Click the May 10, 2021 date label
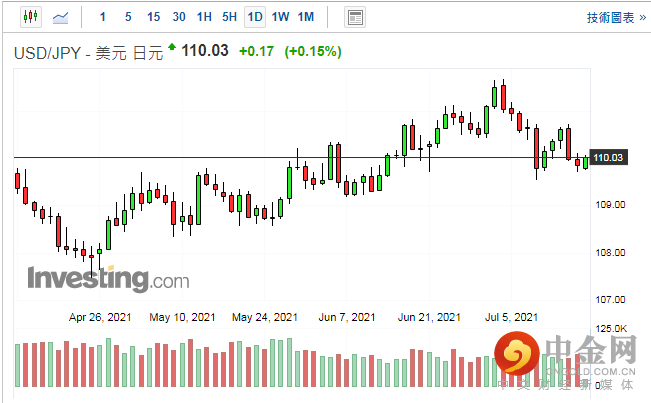 pos(182,318)
